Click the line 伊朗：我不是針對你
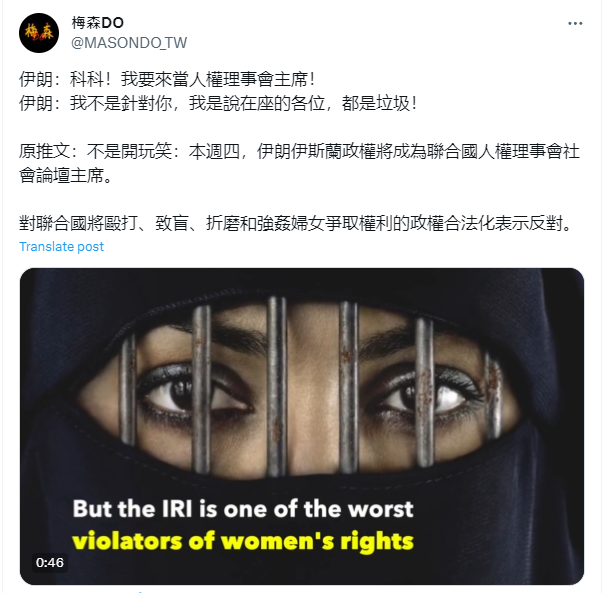This screenshot has width=602, height=593. click(218, 104)
